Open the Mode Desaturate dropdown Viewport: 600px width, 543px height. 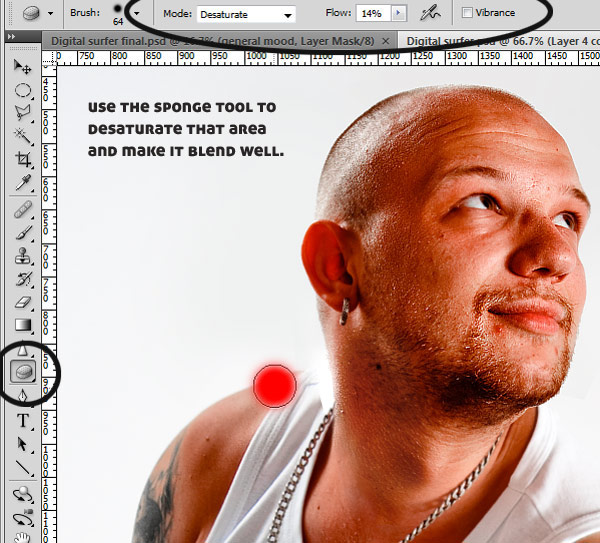[246, 15]
